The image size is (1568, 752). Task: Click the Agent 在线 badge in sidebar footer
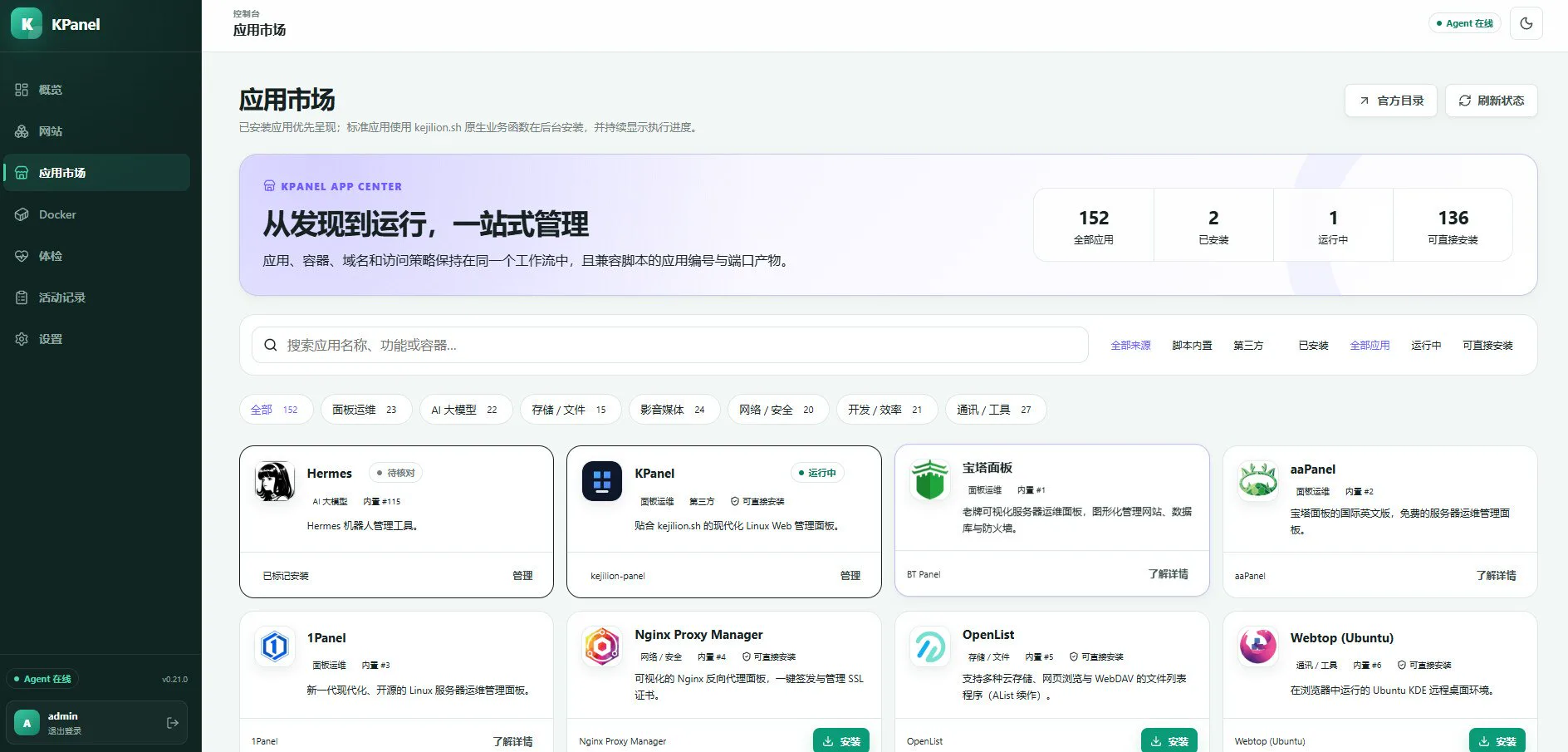42,679
